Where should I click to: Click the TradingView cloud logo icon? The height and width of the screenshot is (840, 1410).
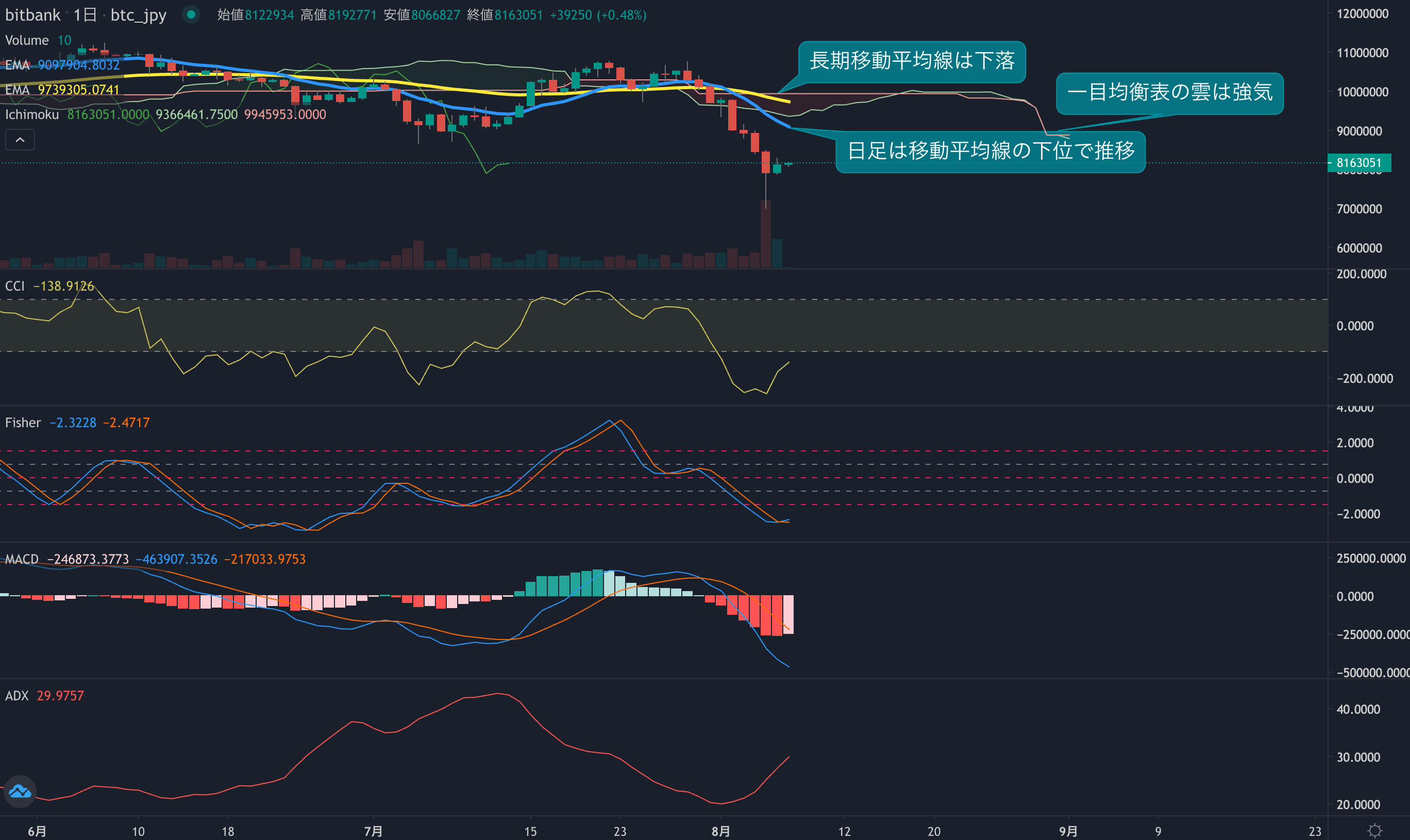tap(21, 792)
